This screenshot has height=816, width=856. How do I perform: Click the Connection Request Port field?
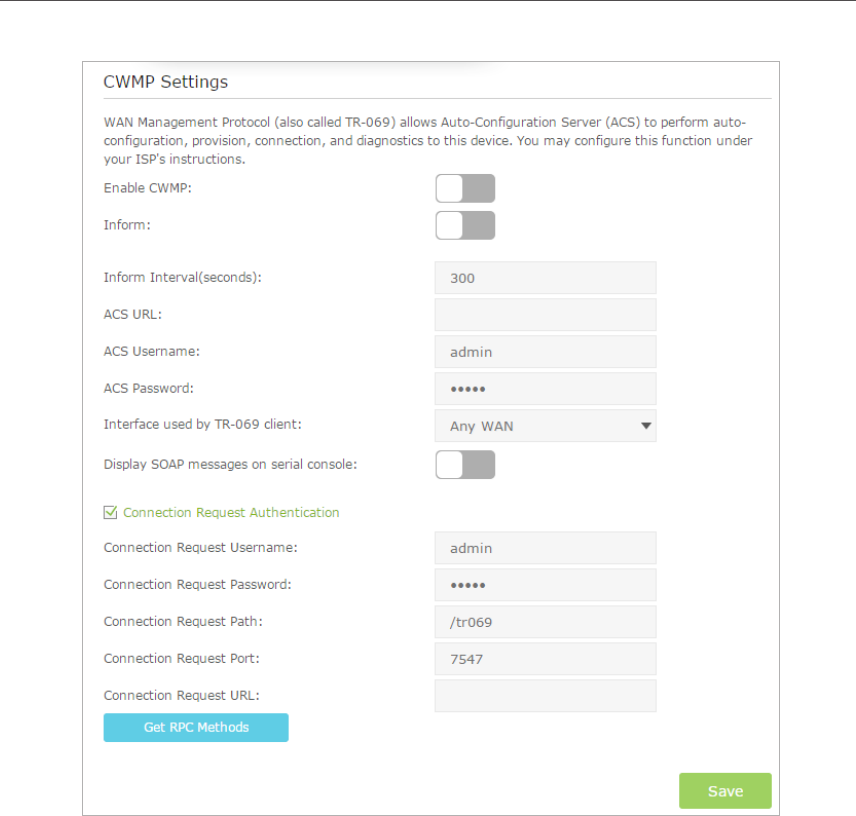(545, 659)
